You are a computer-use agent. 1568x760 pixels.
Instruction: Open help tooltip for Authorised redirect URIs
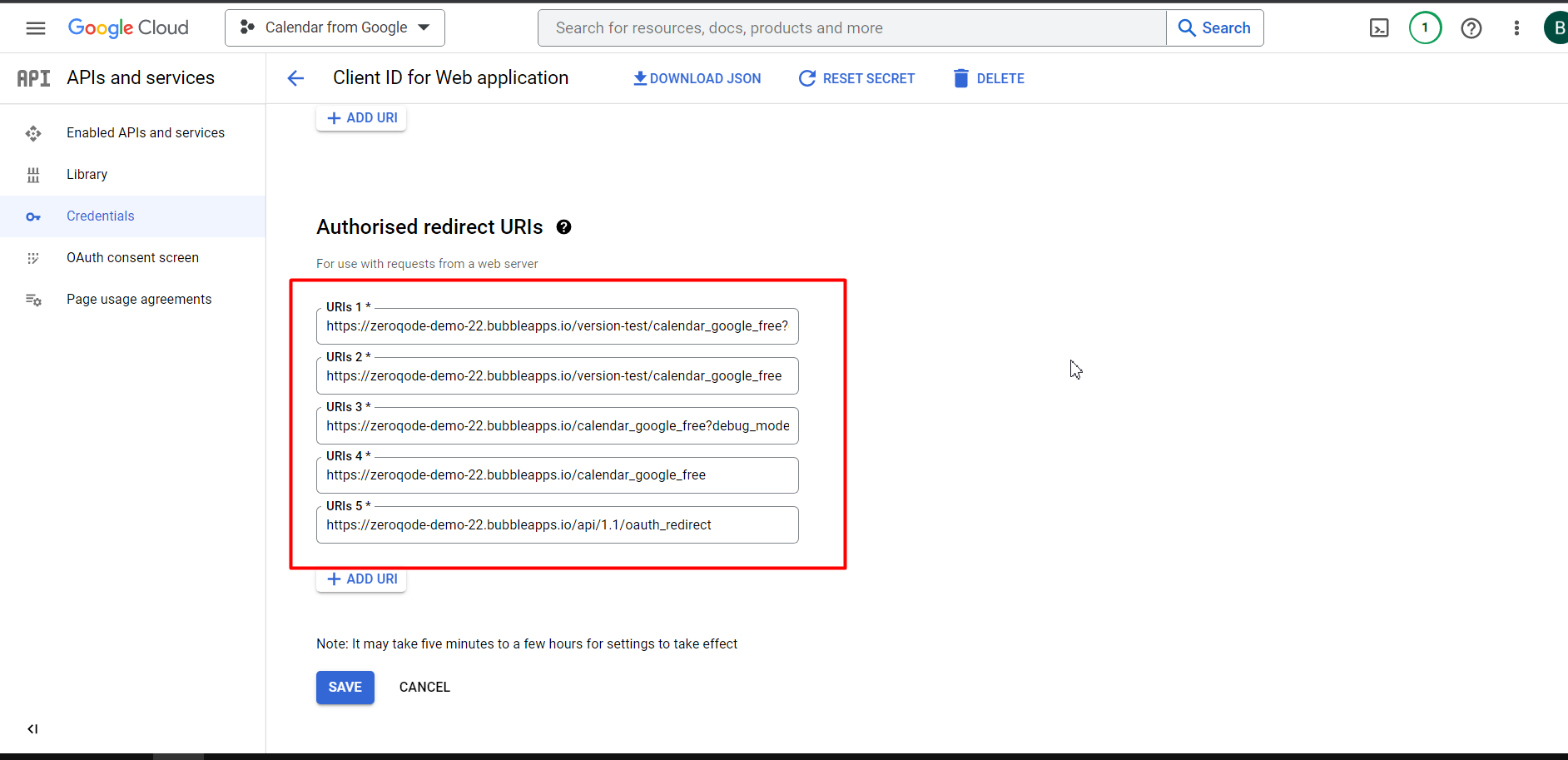(x=563, y=227)
